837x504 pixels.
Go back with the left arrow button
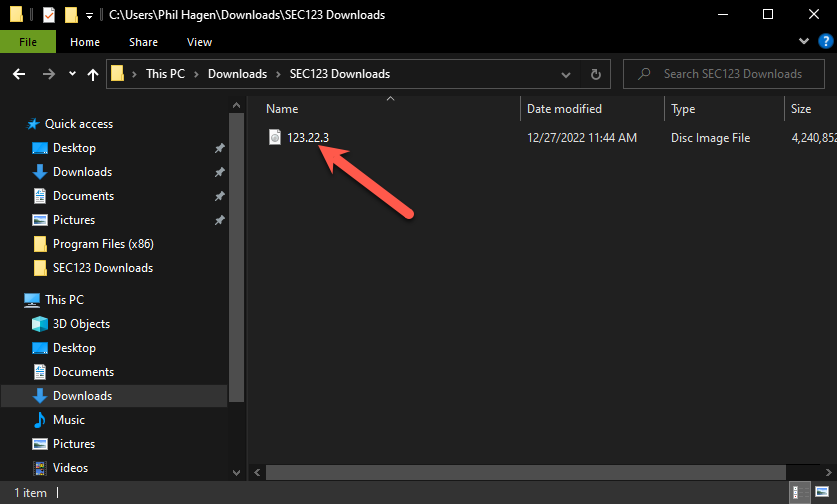click(19, 74)
